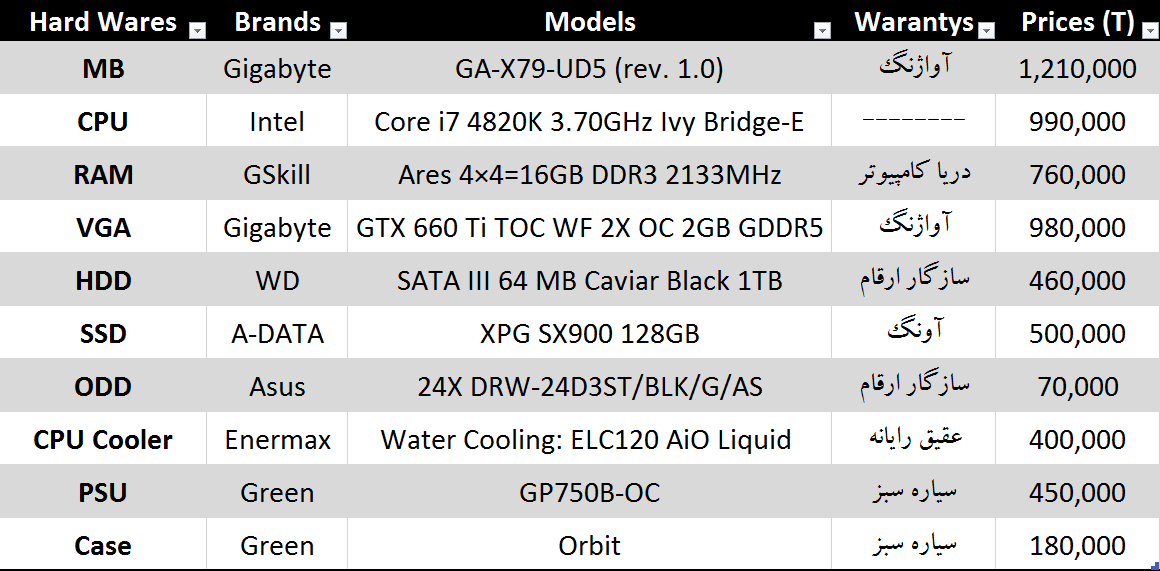Select the GA-X79-UD5 (rev. 1.0) model cell

tap(589, 69)
